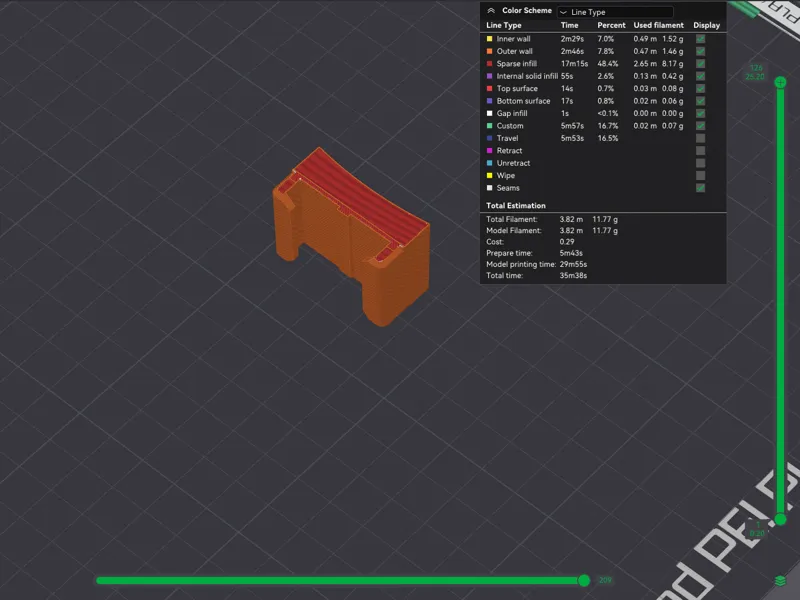Click the green Custom color swatch
Viewport: 800px width, 600px height.
[x=489, y=126]
